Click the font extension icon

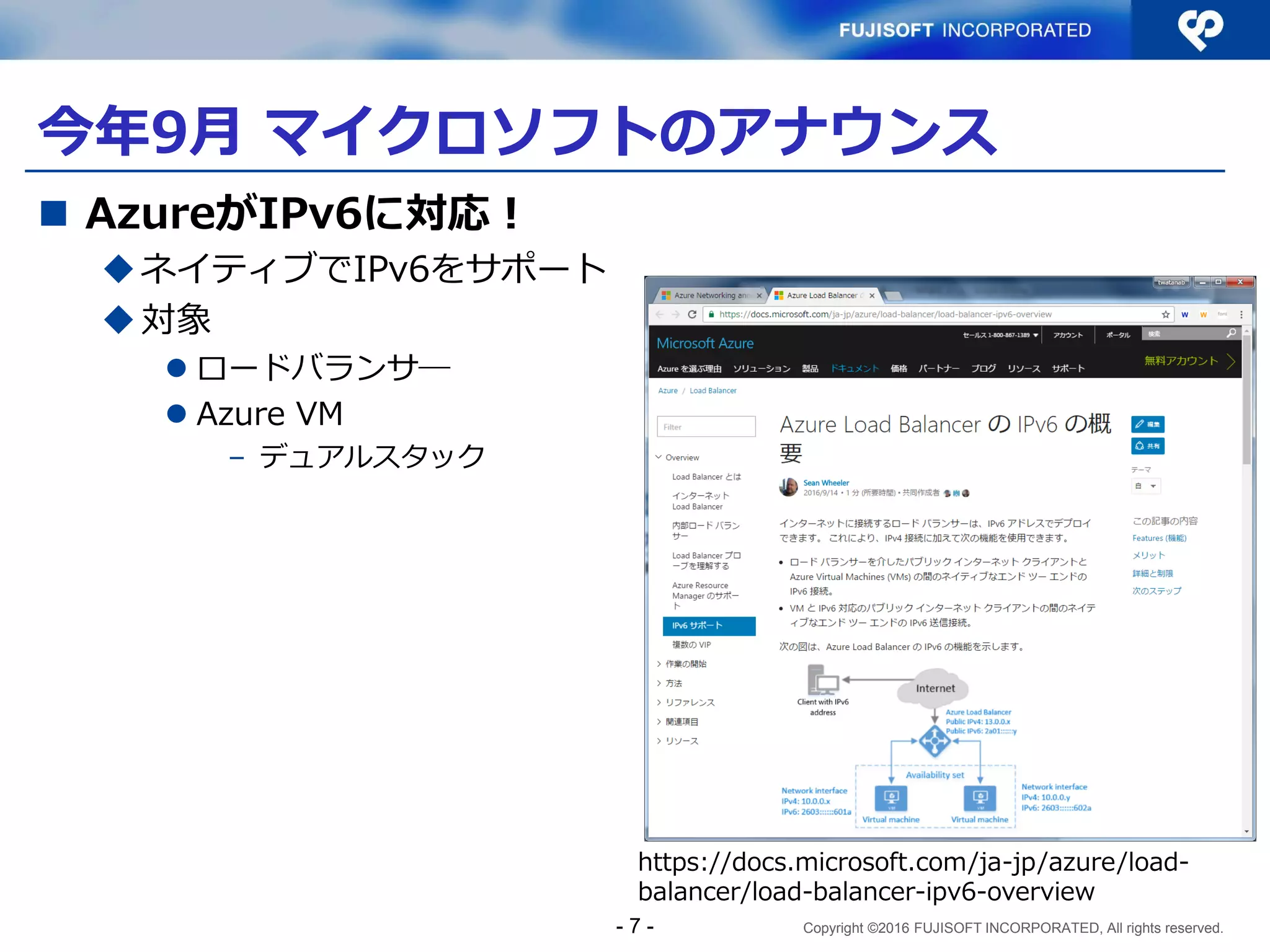pyautogui.click(x=1222, y=314)
